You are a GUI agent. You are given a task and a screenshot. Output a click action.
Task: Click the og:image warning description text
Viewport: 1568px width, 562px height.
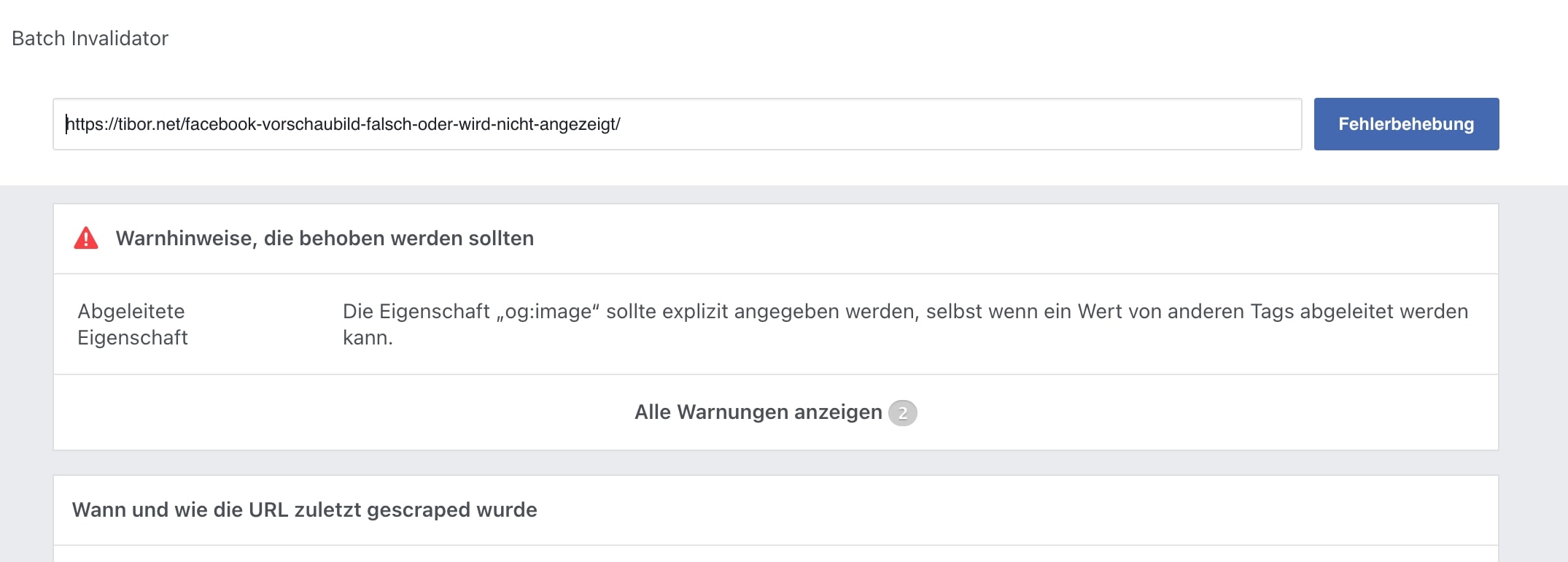[905, 324]
